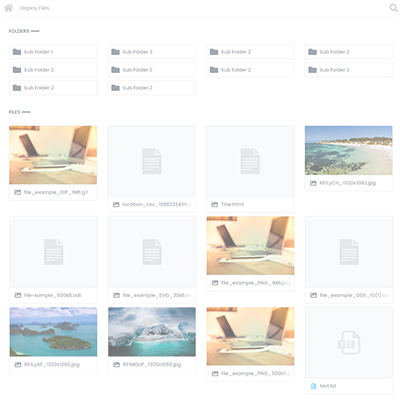Select the file_example_SVG_30kB file name
This screenshot has height=400, width=400.
click(157, 295)
